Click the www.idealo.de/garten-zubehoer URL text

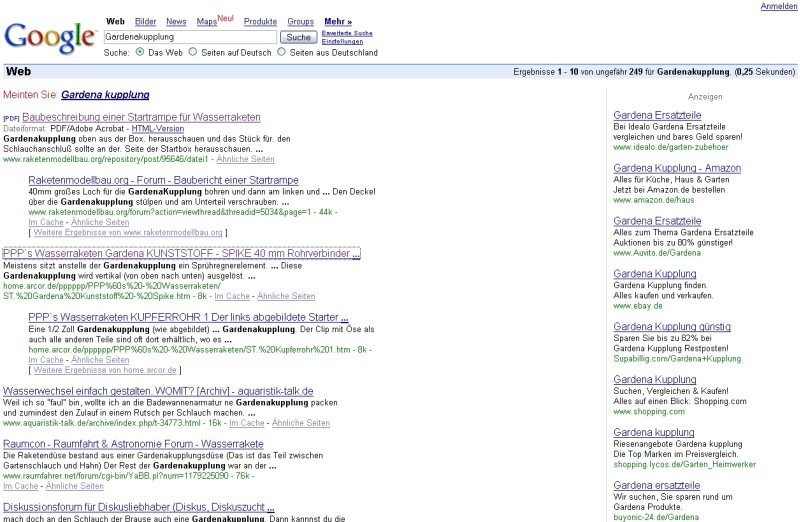(x=670, y=147)
